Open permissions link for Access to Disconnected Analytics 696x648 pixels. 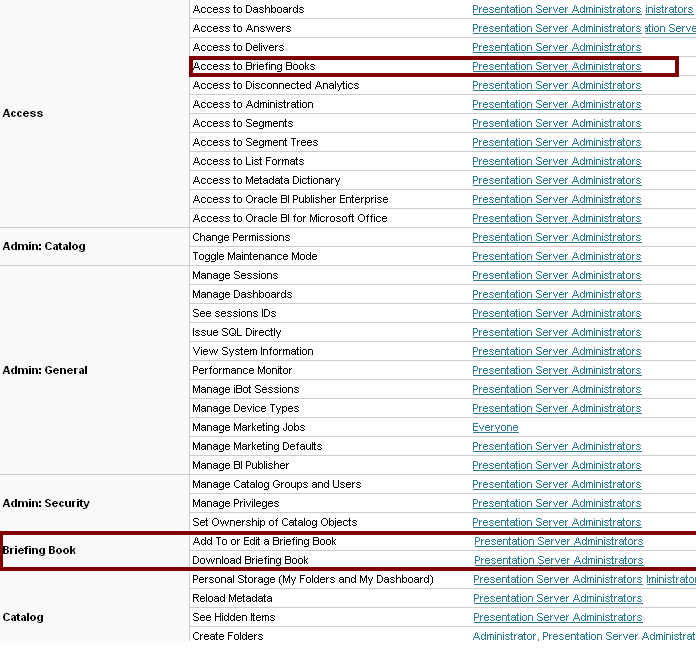(557, 86)
